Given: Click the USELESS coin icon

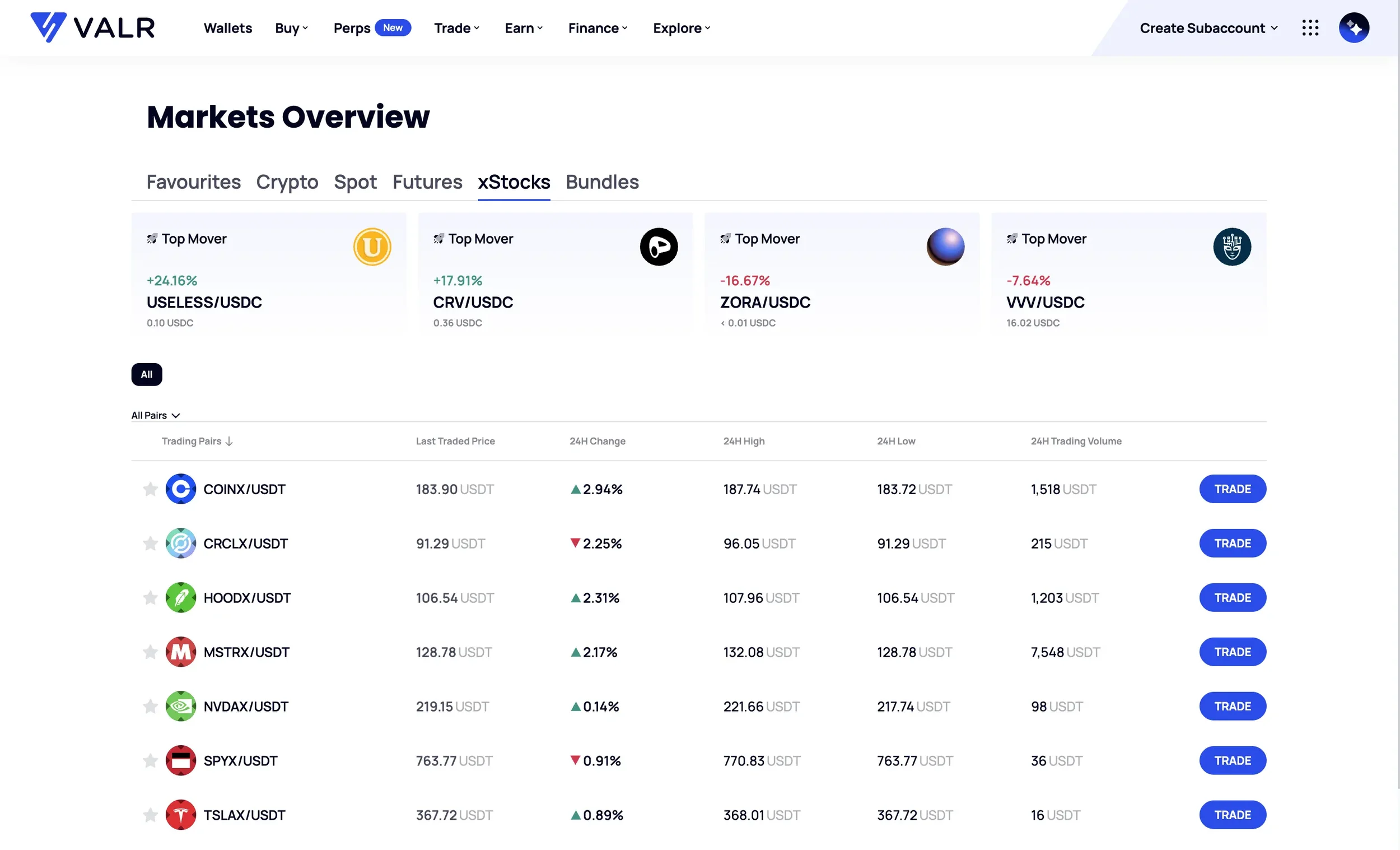Looking at the screenshot, I should [372, 247].
